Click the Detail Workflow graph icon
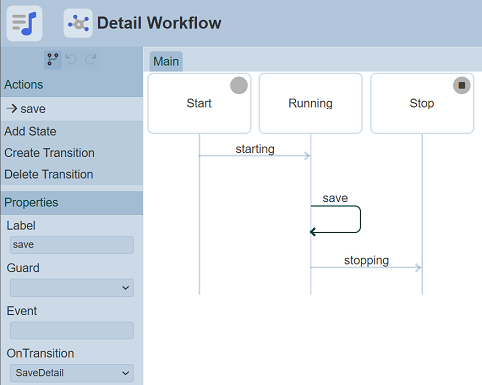 [x=78, y=23]
